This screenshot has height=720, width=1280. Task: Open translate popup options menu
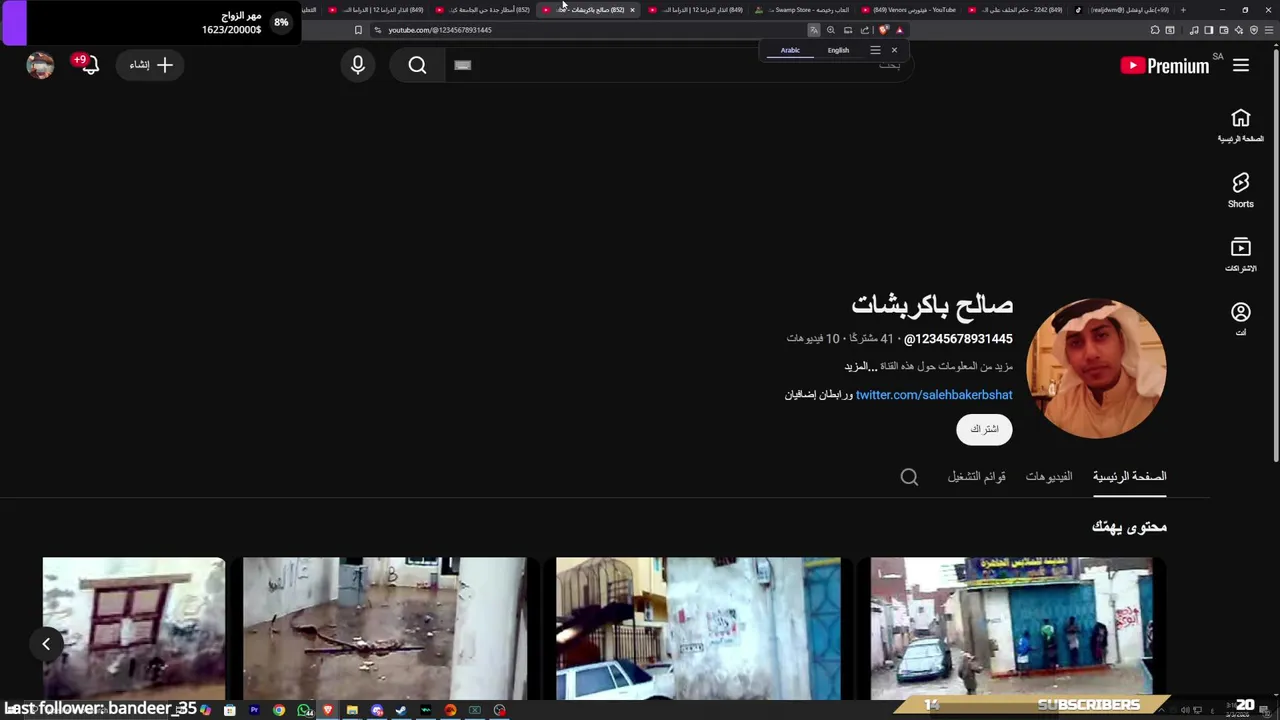(875, 50)
